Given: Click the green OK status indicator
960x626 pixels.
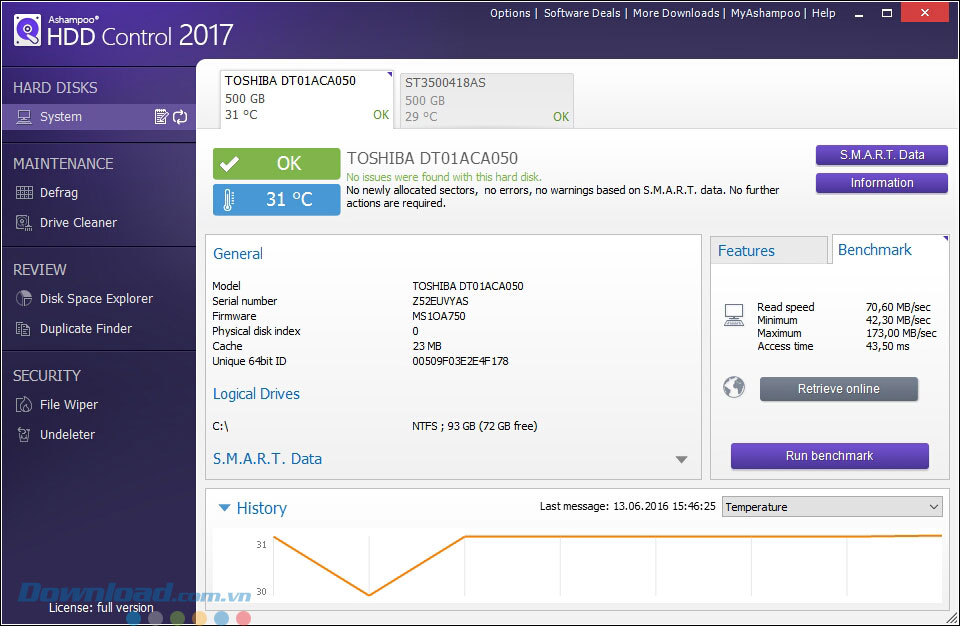Looking at the screenshot, I should coord(276,164).
